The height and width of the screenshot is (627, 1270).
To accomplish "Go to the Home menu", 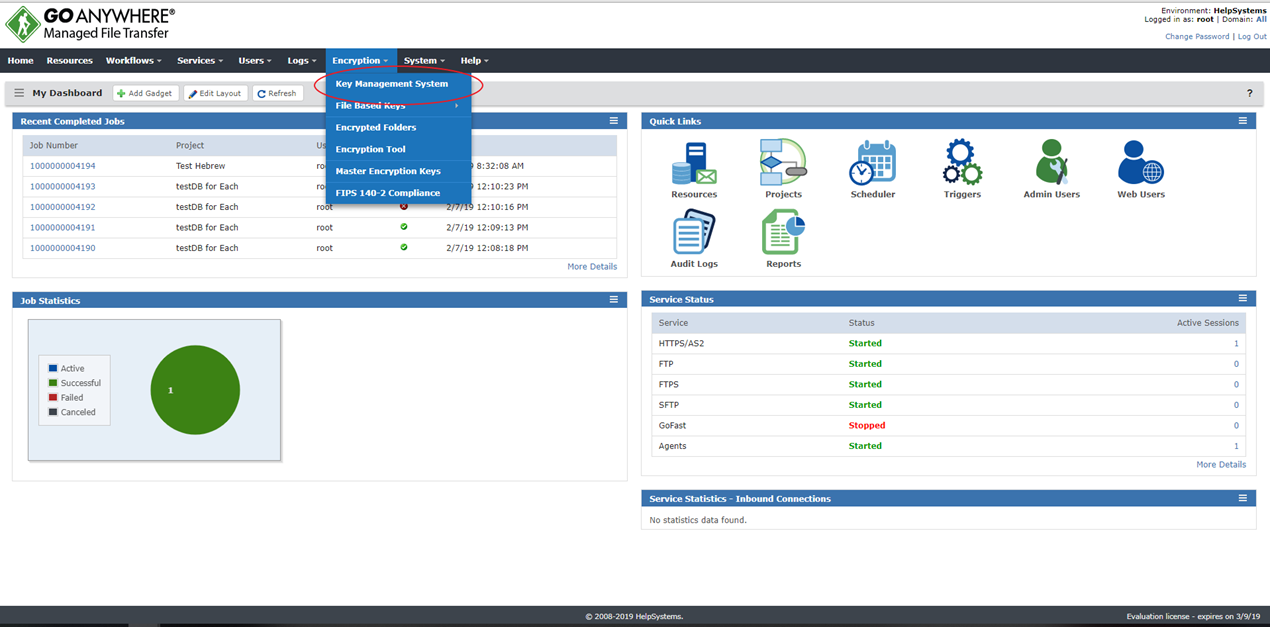I will coord(21,61).
